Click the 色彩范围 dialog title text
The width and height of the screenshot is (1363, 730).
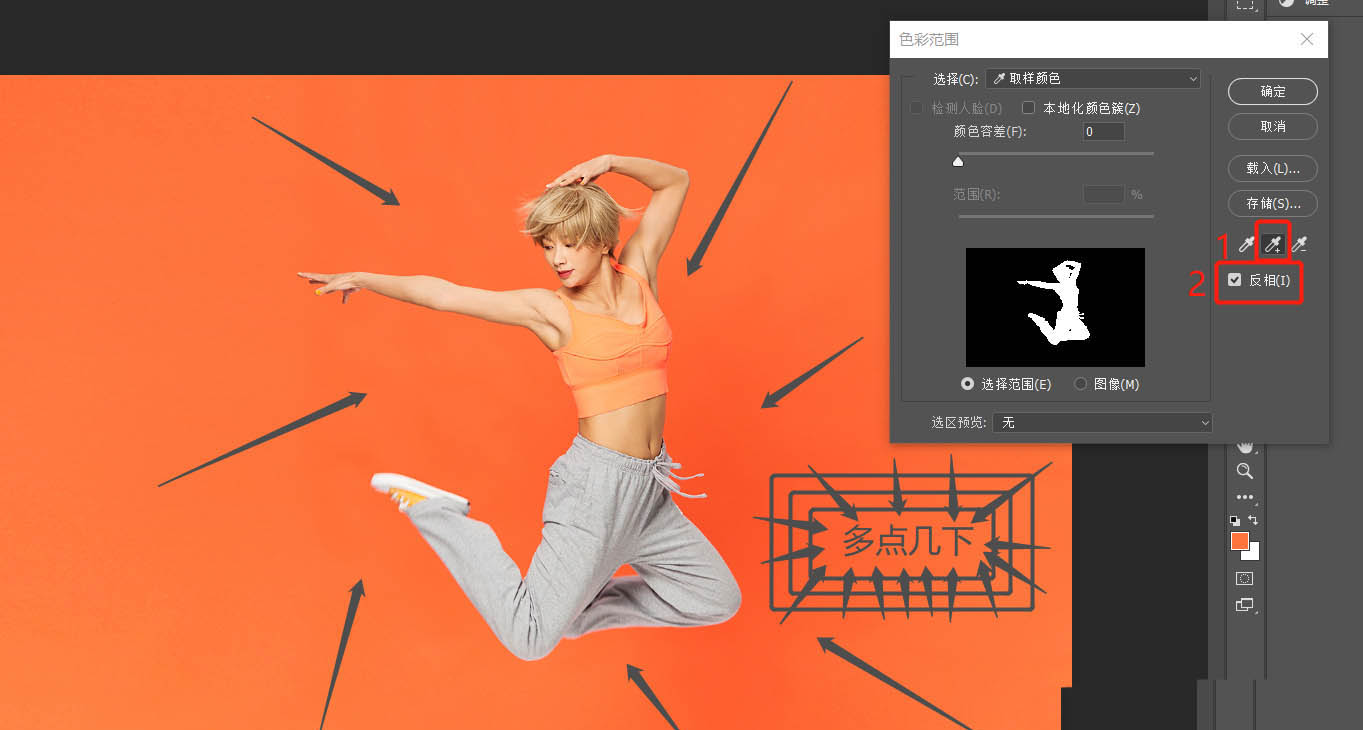(929, 40)
